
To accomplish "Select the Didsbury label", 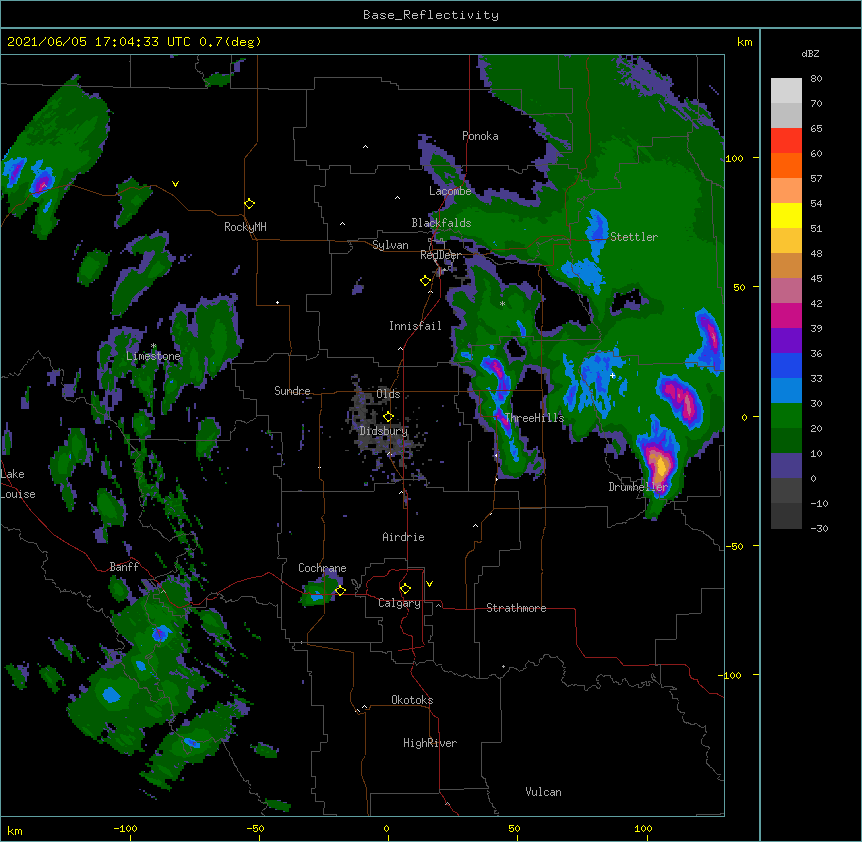I will click(384, 431).
